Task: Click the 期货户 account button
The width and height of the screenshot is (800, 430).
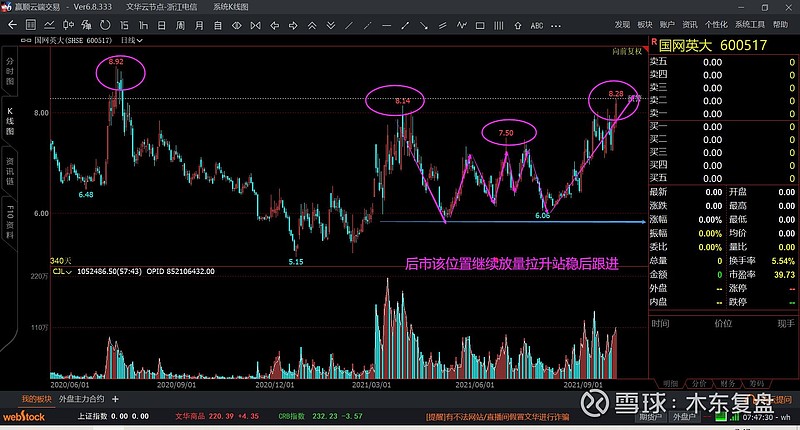Action: pos(652,417)
